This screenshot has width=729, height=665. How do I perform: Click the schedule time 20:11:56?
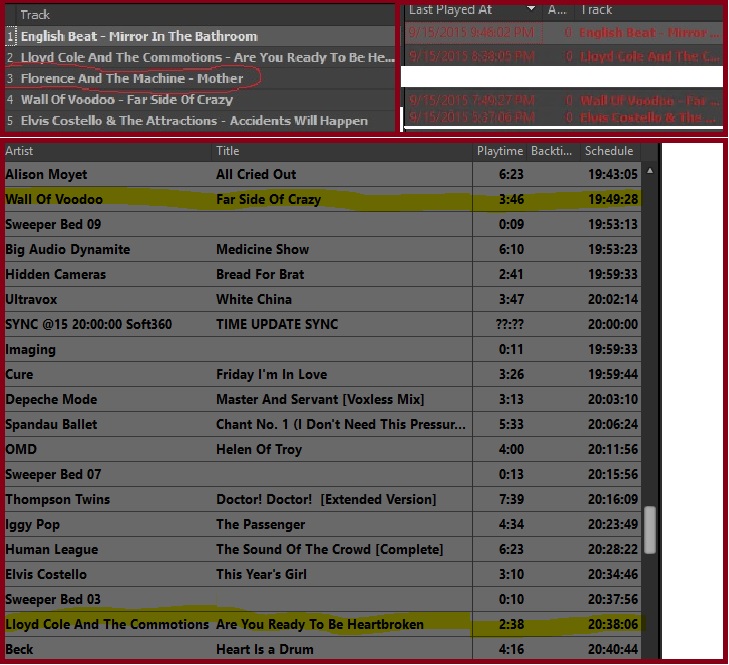point(613,449)
